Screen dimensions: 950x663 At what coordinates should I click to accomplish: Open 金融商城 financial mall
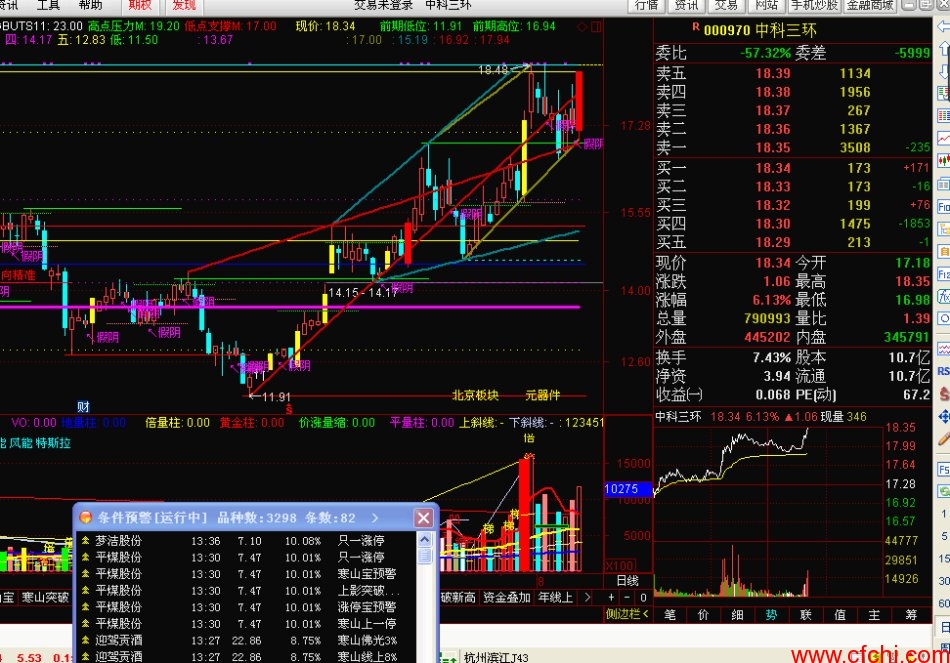tap(870, 5)
